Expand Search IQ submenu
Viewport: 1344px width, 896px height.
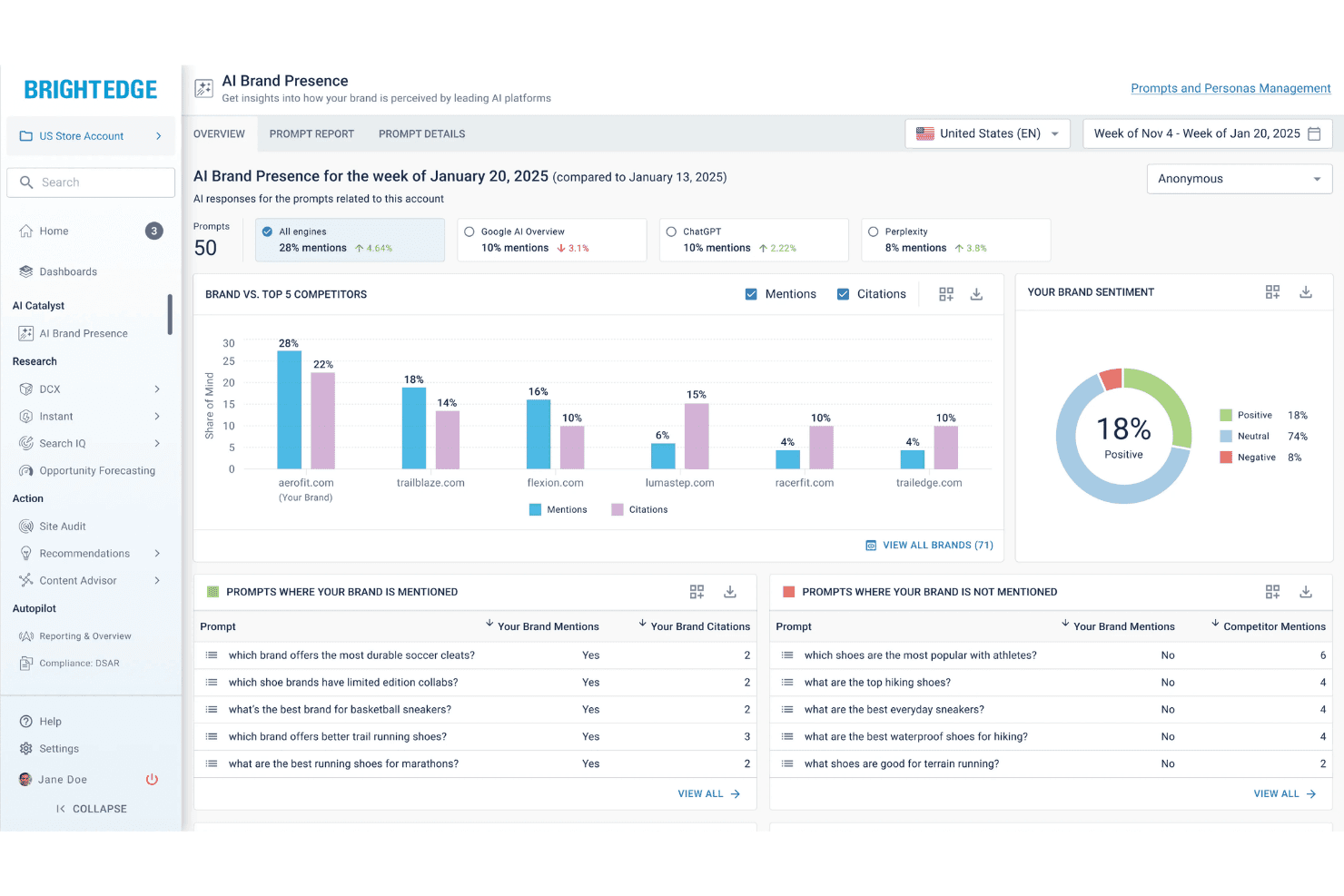click(x=157, y=443)
